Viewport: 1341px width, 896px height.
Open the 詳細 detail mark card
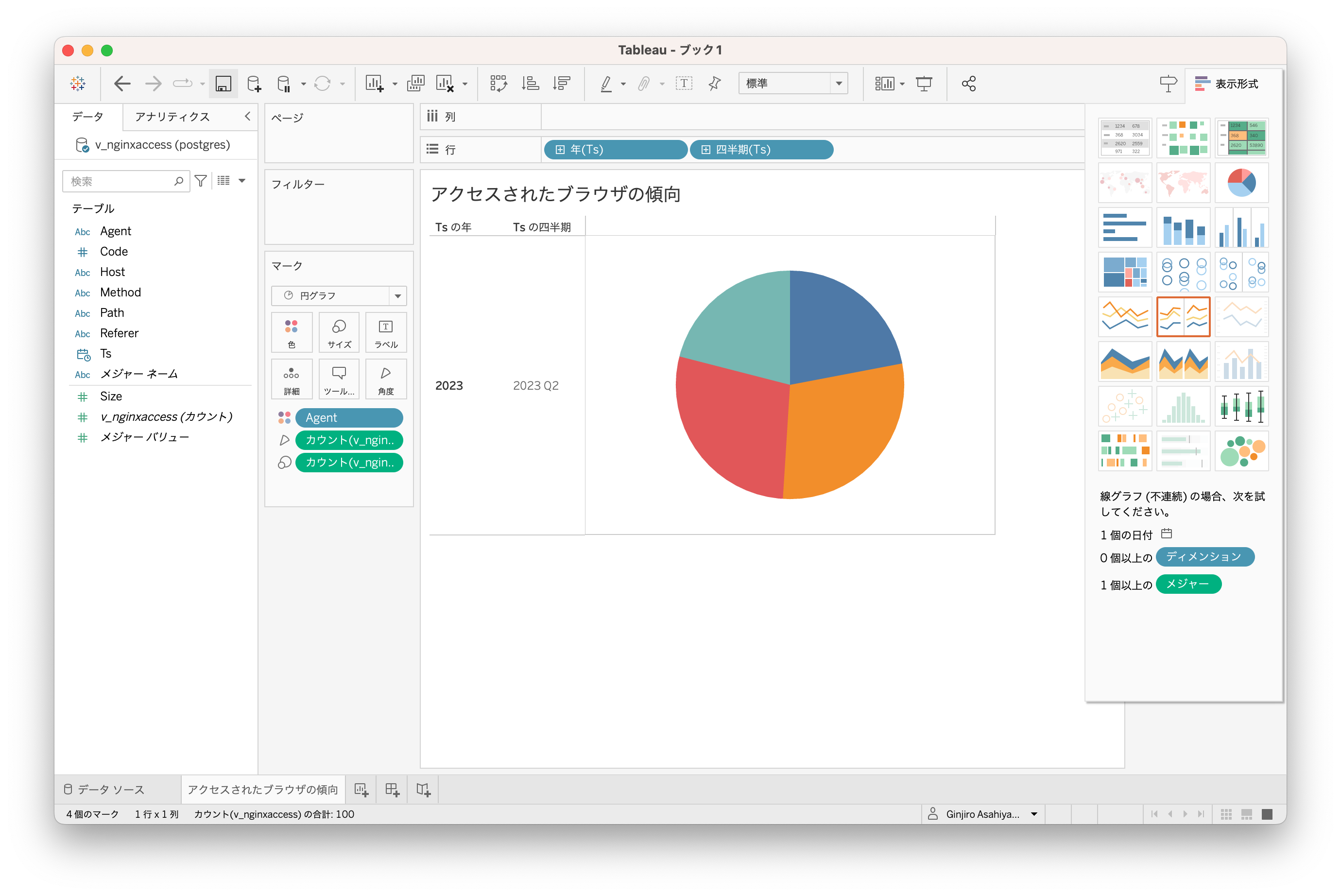coord(292,380)
